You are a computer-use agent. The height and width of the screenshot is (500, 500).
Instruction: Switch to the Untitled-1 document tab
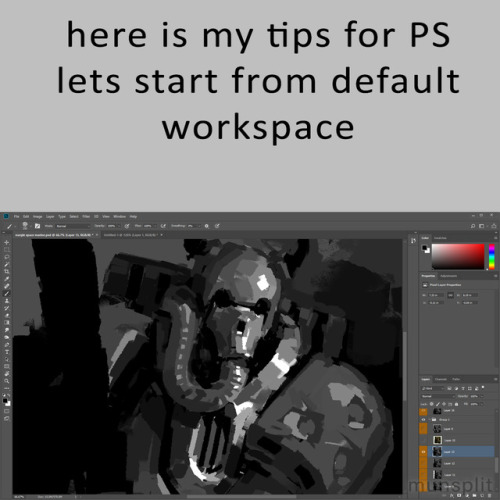(x=131, y=235)
